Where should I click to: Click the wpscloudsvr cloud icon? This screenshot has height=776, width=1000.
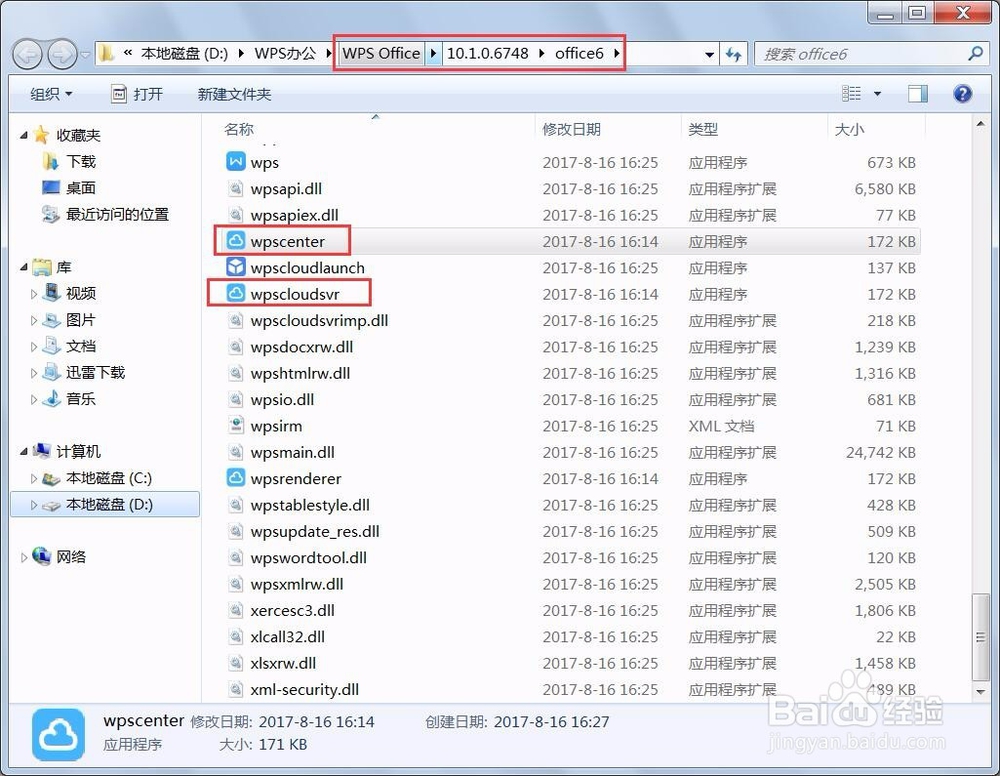235,293
